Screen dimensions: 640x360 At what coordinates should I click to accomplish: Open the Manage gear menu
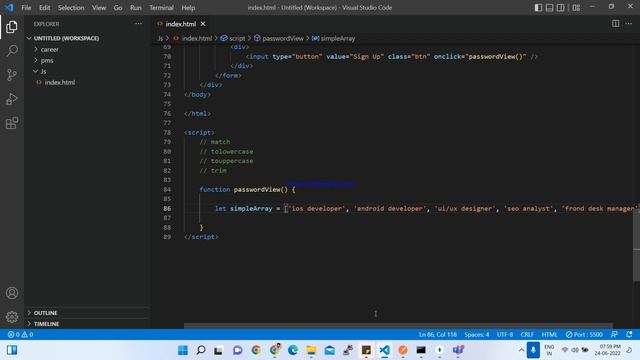12,317
